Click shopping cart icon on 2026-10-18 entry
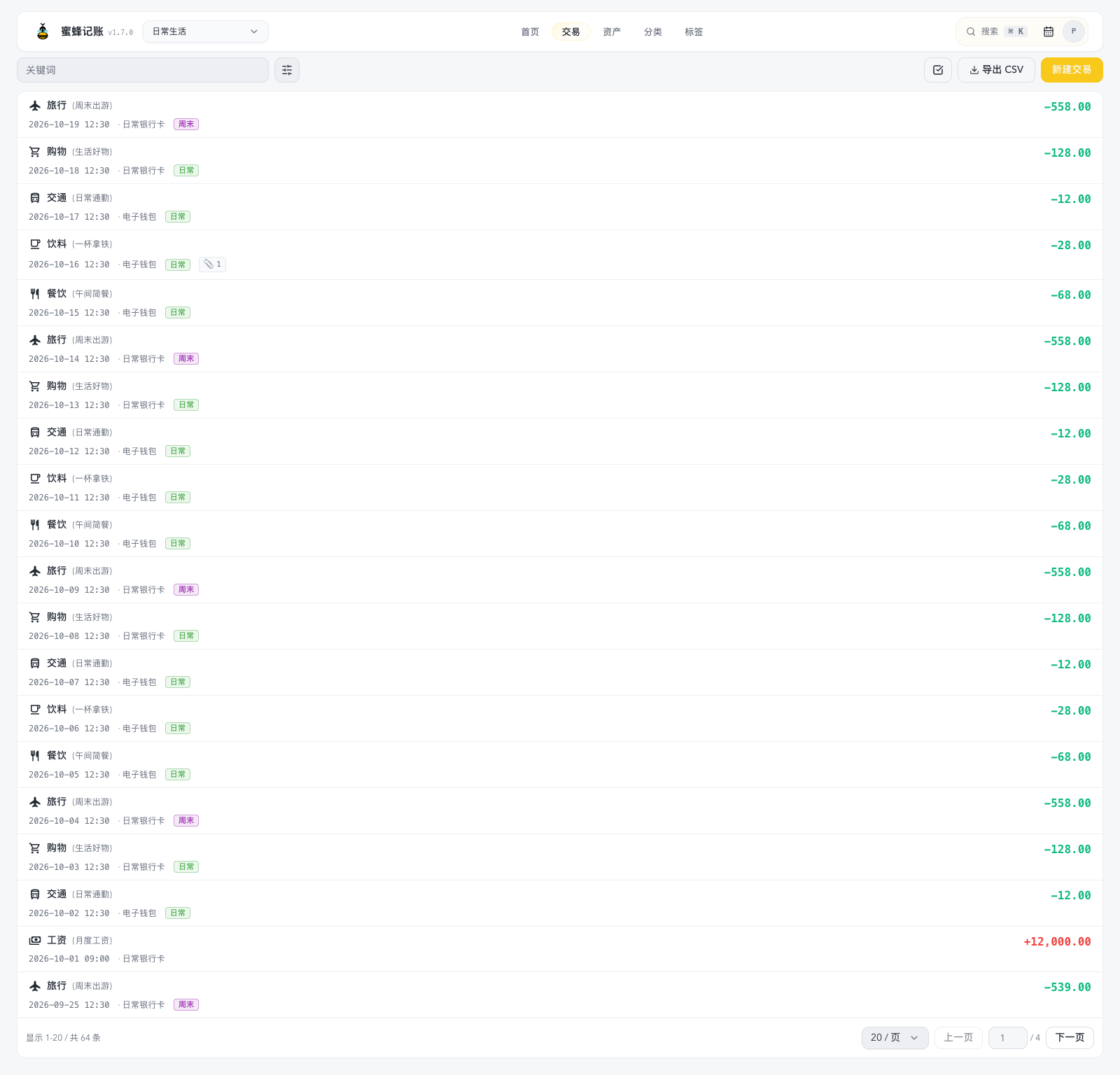Viewport: 1120px width, 1075px height. click(x=35, y=152)
